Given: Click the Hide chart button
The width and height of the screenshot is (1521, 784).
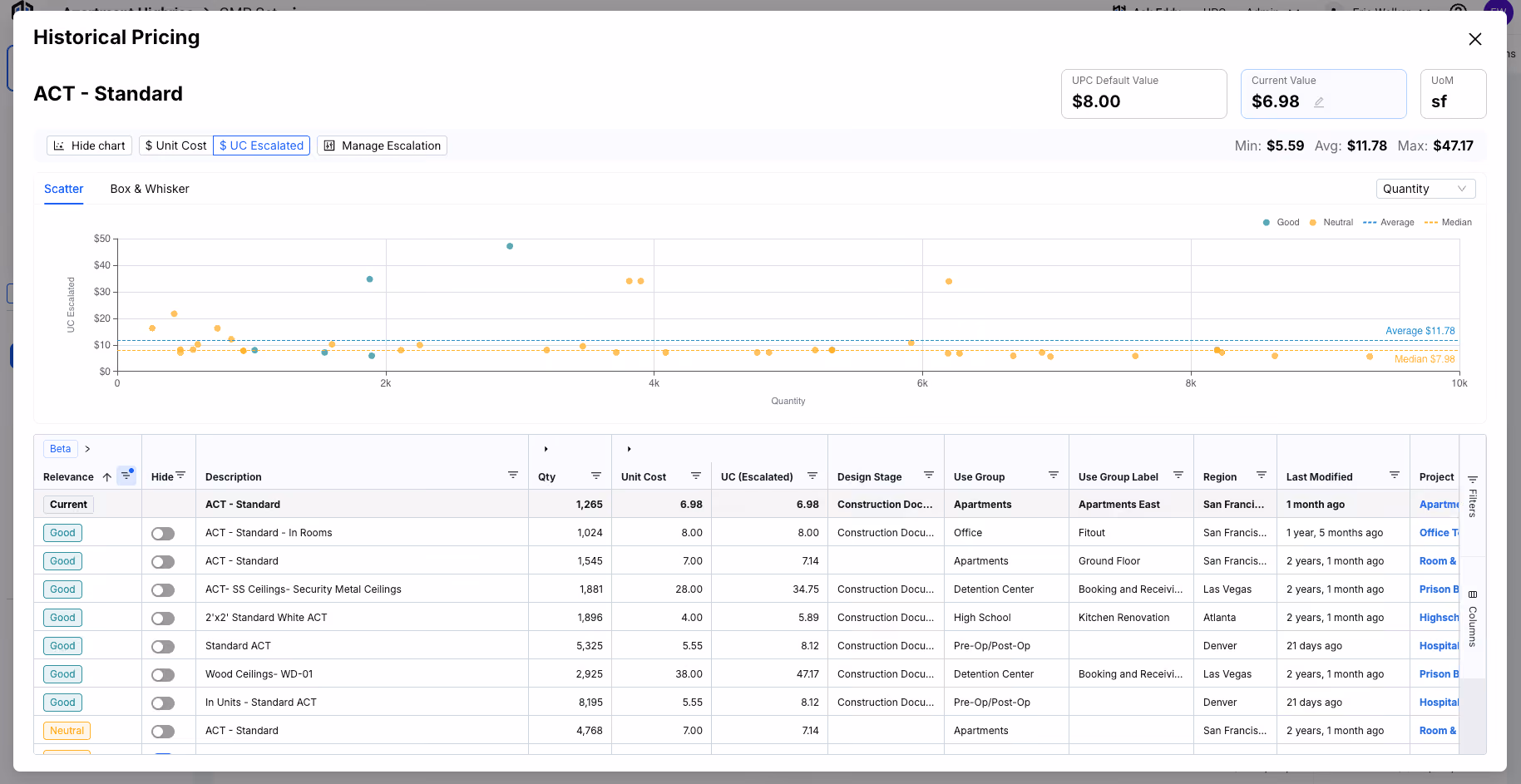Looking at the screenshot, I should click(89, 145).
